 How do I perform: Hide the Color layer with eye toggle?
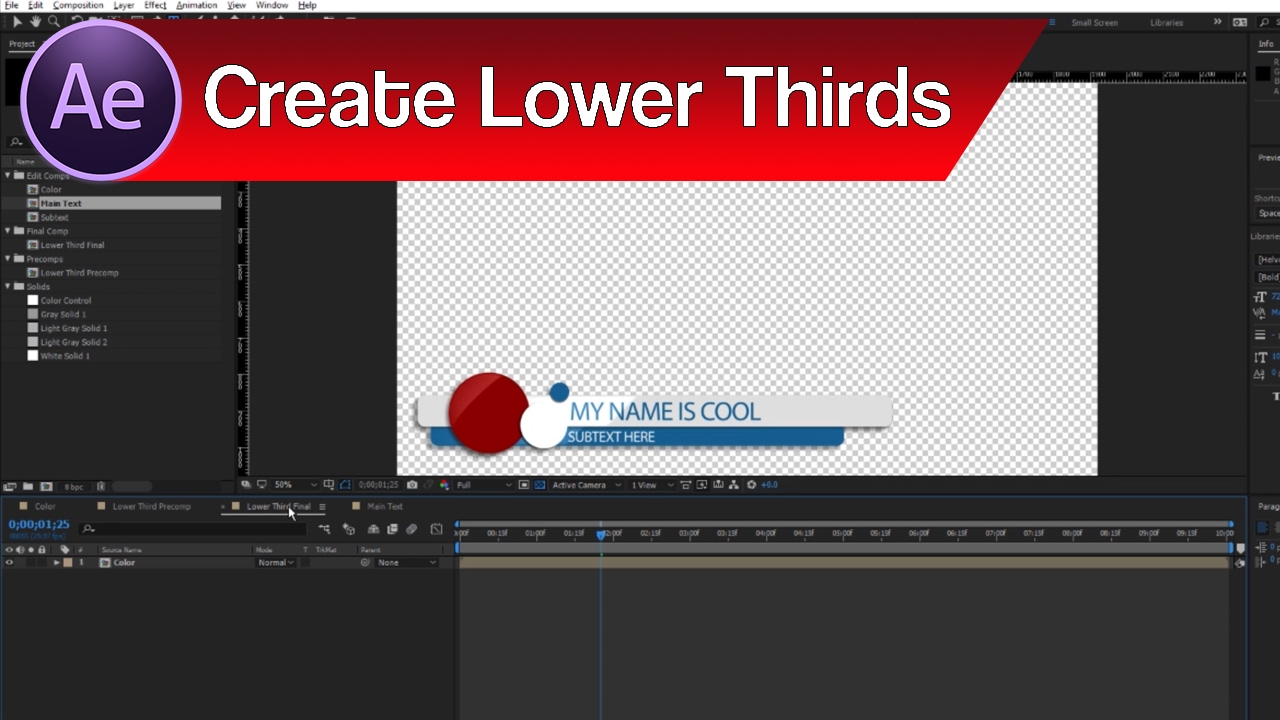point(9,563)
